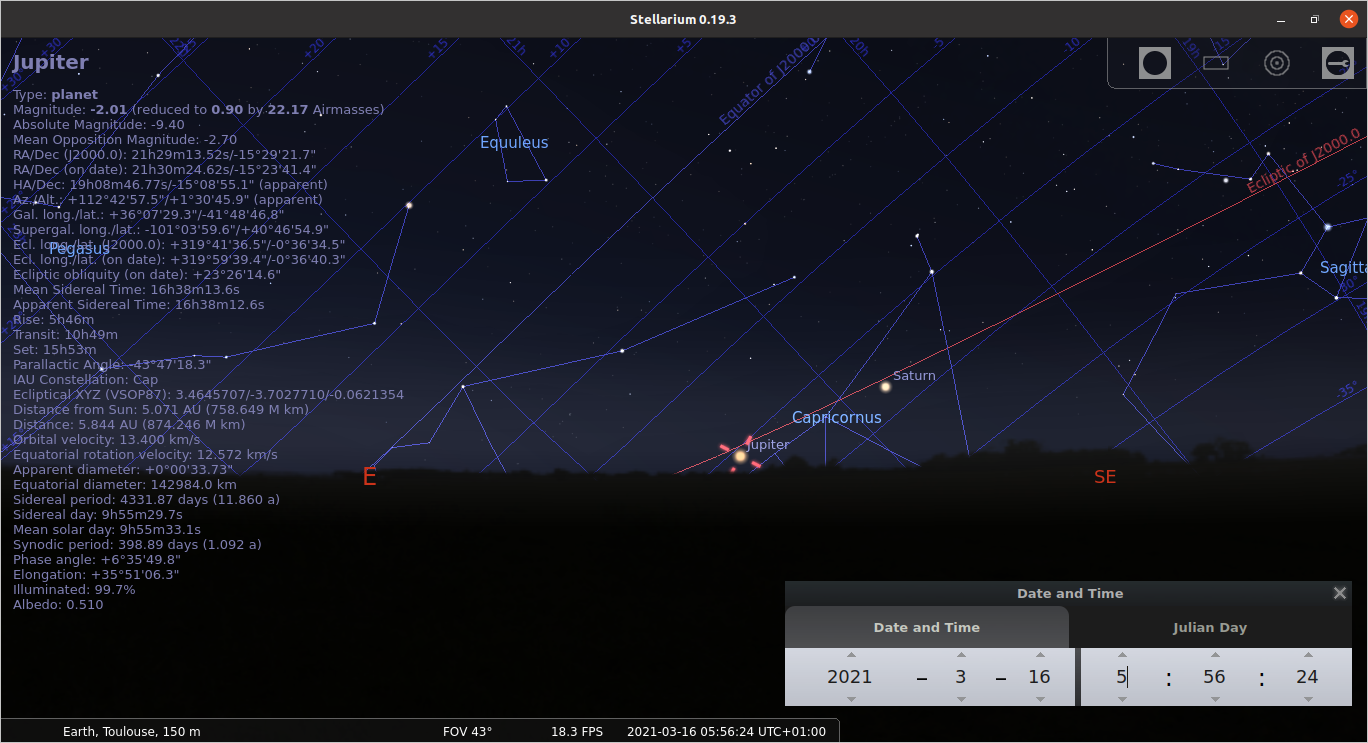Toggle the Oculars view circle icon

[x=1155, y=63]
